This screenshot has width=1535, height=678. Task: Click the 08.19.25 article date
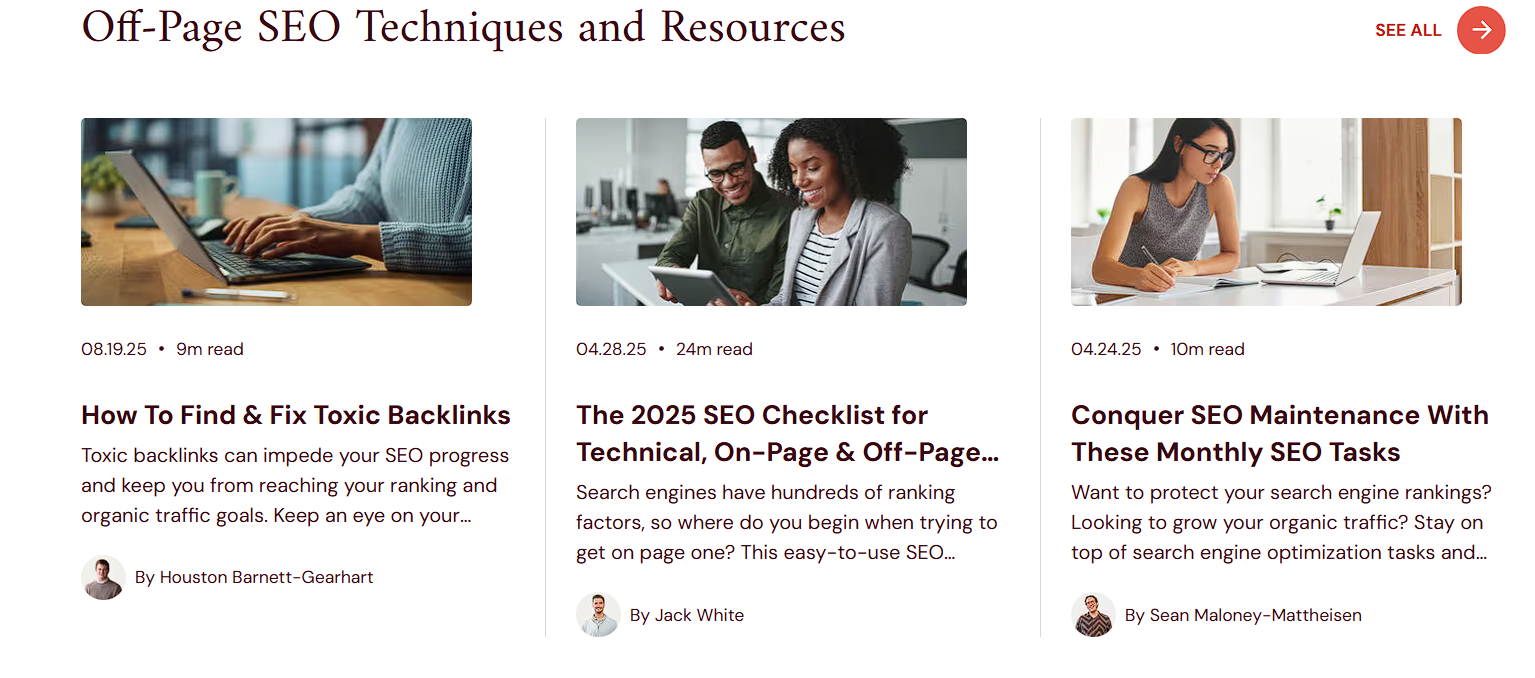[114, 349]
